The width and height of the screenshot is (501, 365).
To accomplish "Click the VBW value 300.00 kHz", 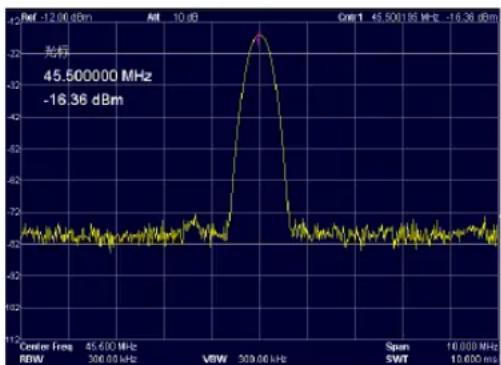I will coord(262,359).
